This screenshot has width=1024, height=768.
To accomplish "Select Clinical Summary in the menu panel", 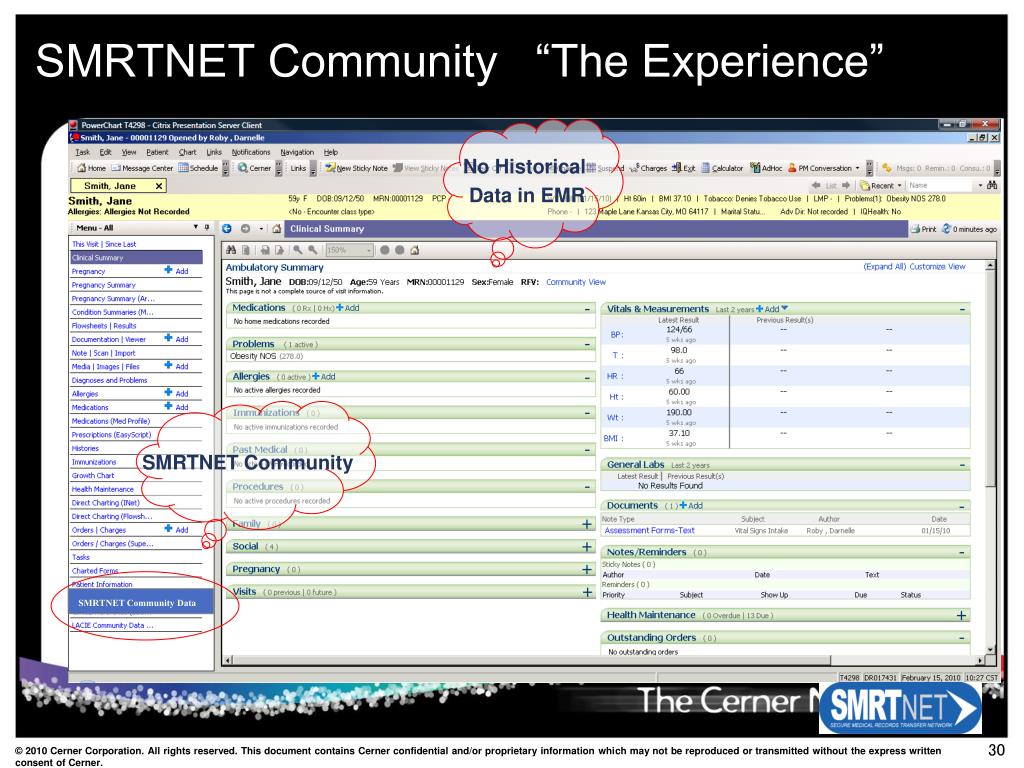I will tap(136, 257).
